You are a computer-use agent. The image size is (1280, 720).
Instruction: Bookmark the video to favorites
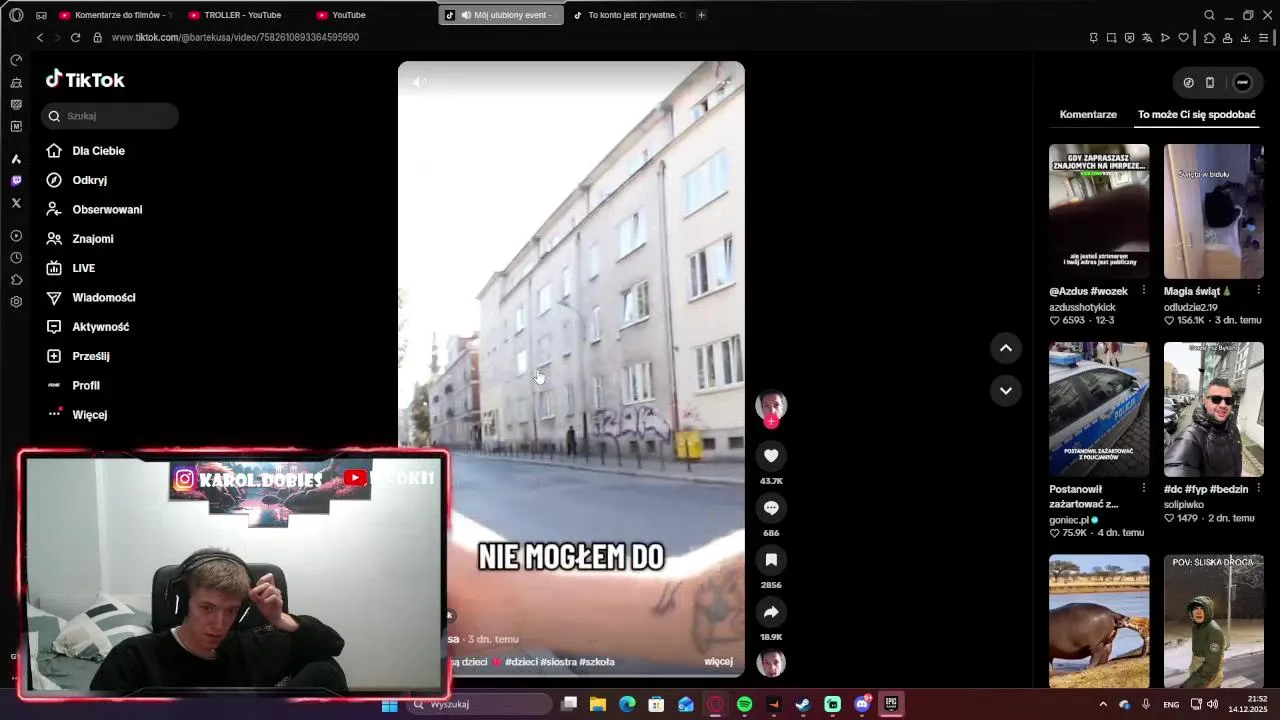771,560
